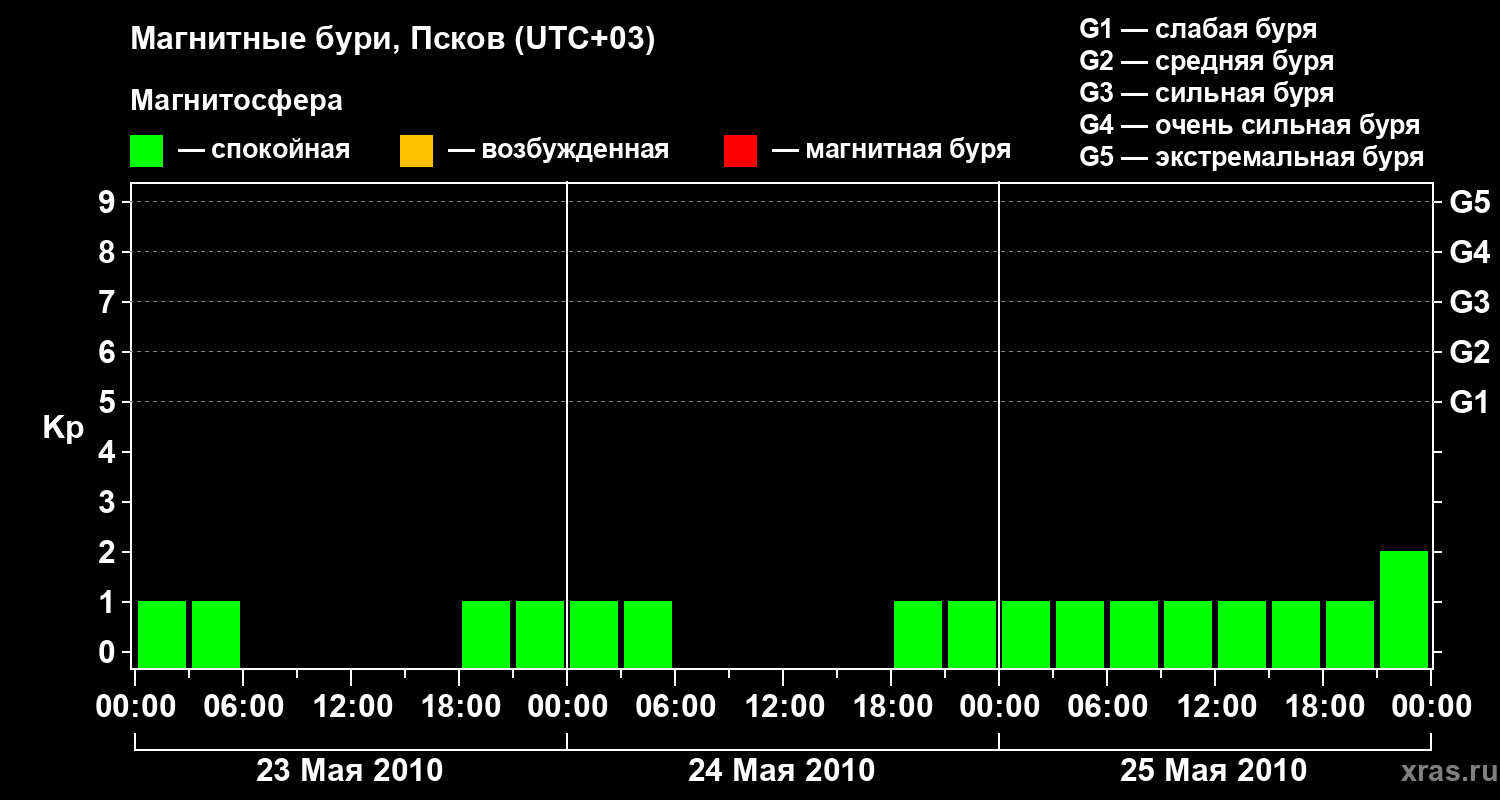Click the right-axis 'G1' label
The image size is (1500, 800).
click(x=1470, y=402)
